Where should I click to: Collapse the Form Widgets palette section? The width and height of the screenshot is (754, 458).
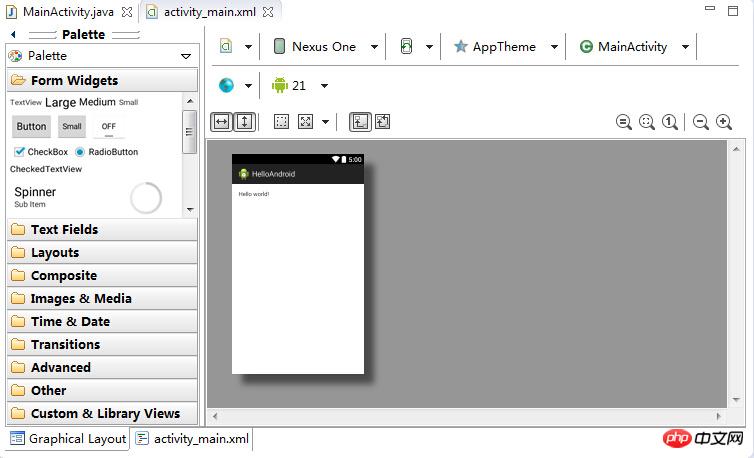[102, 80]
